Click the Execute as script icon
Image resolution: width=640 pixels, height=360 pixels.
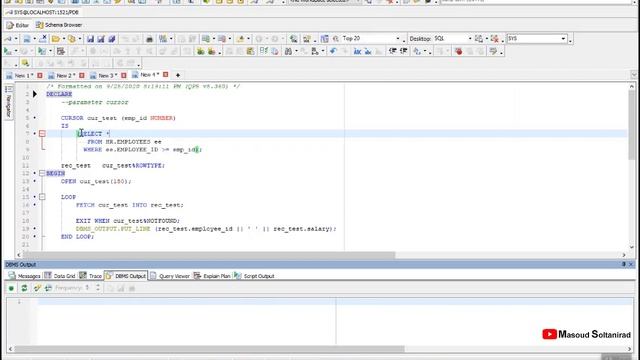coord(42,51)
